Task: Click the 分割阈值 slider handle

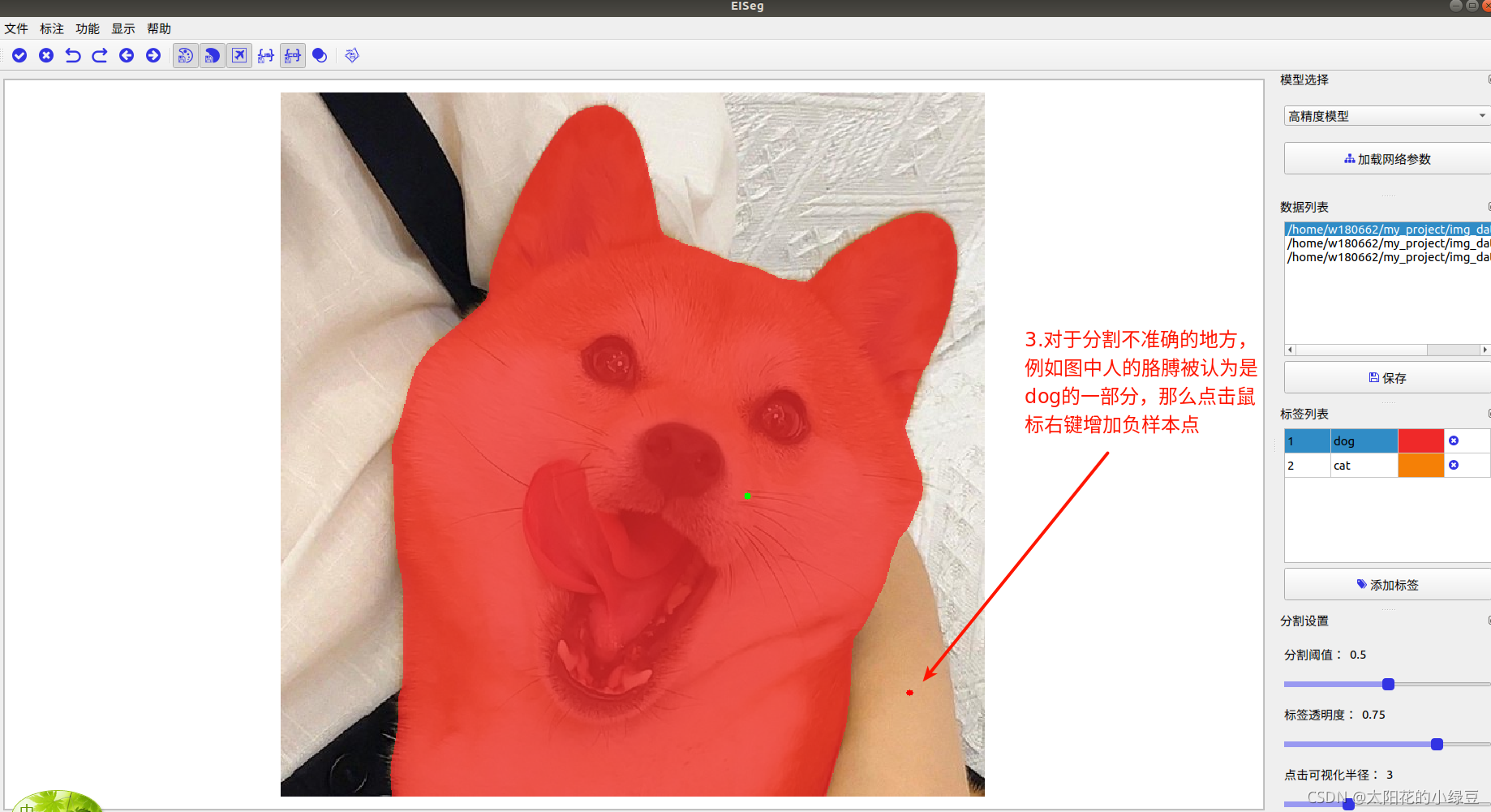Action: [1388, 684]
